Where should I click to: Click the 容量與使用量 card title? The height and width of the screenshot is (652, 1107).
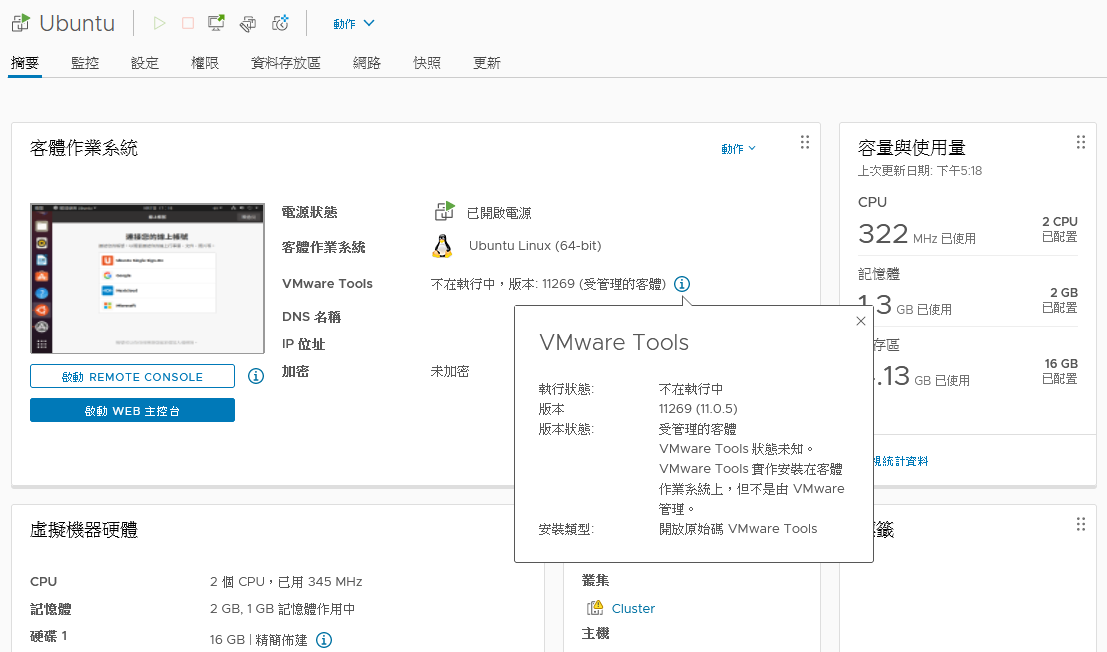click(911, 147)
